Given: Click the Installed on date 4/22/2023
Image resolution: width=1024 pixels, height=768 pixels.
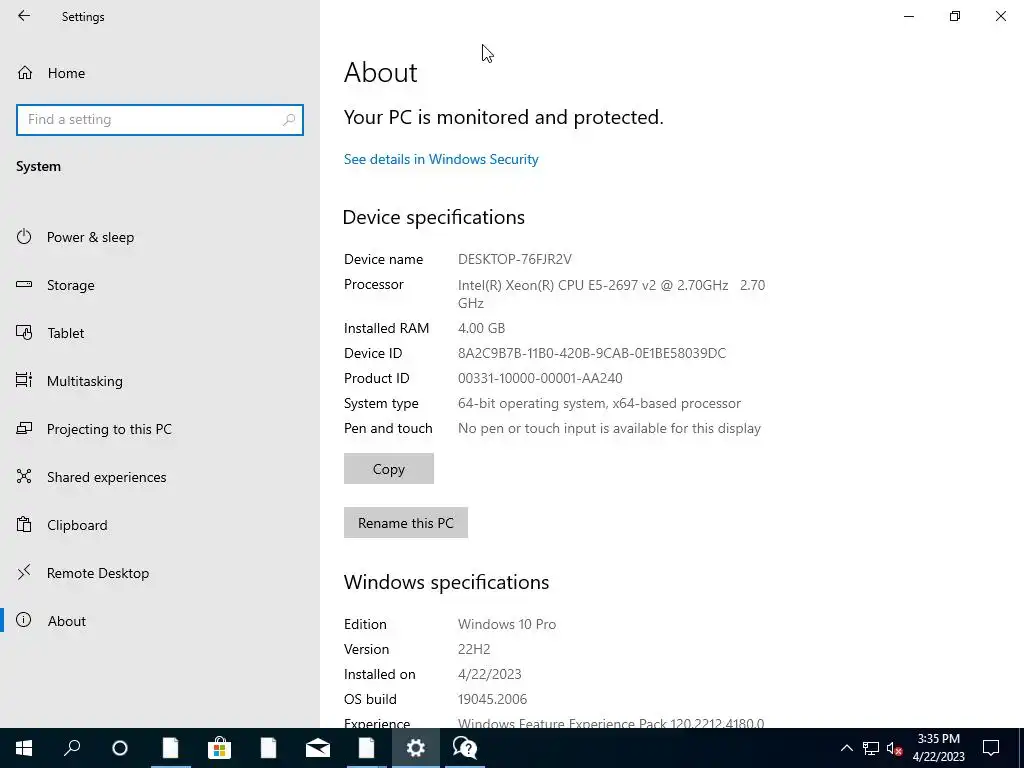Looking at the screenshot, I should [490, 674].
